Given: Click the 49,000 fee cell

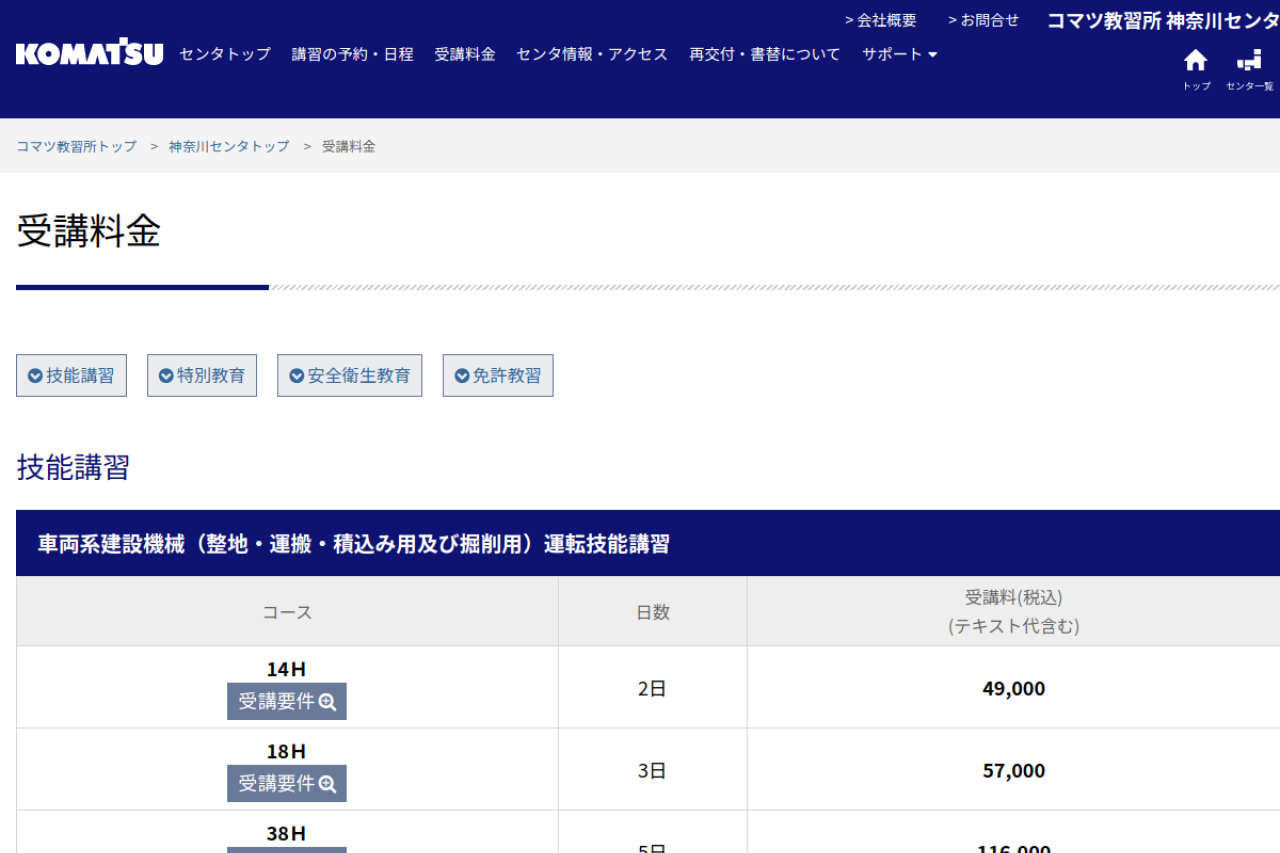Looking at the screenshot, I should 1014,688.
